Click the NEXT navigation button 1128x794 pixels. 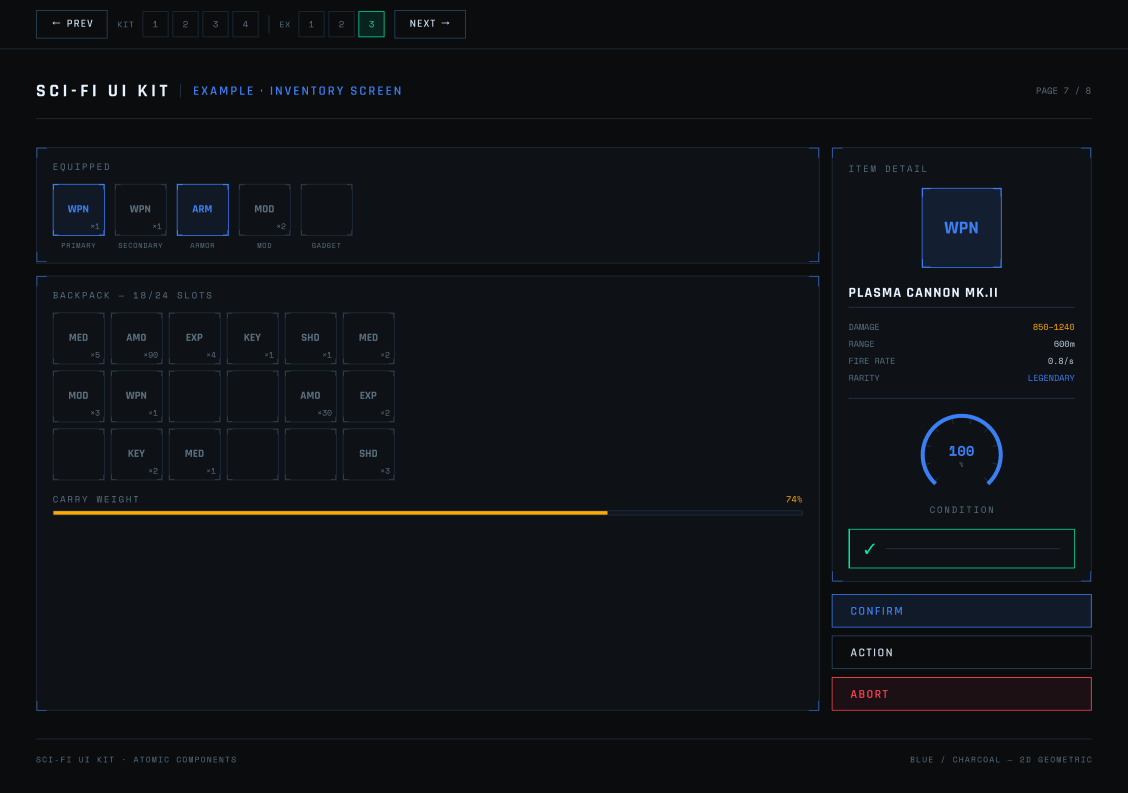tap(429, 24)
